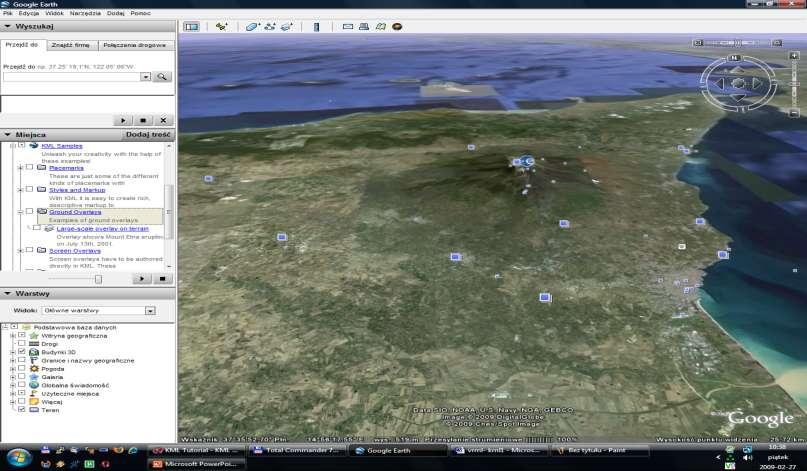Screen dimensions: 807x471
Task: Click play tour button in Miejsca panel
Action: 142,278
